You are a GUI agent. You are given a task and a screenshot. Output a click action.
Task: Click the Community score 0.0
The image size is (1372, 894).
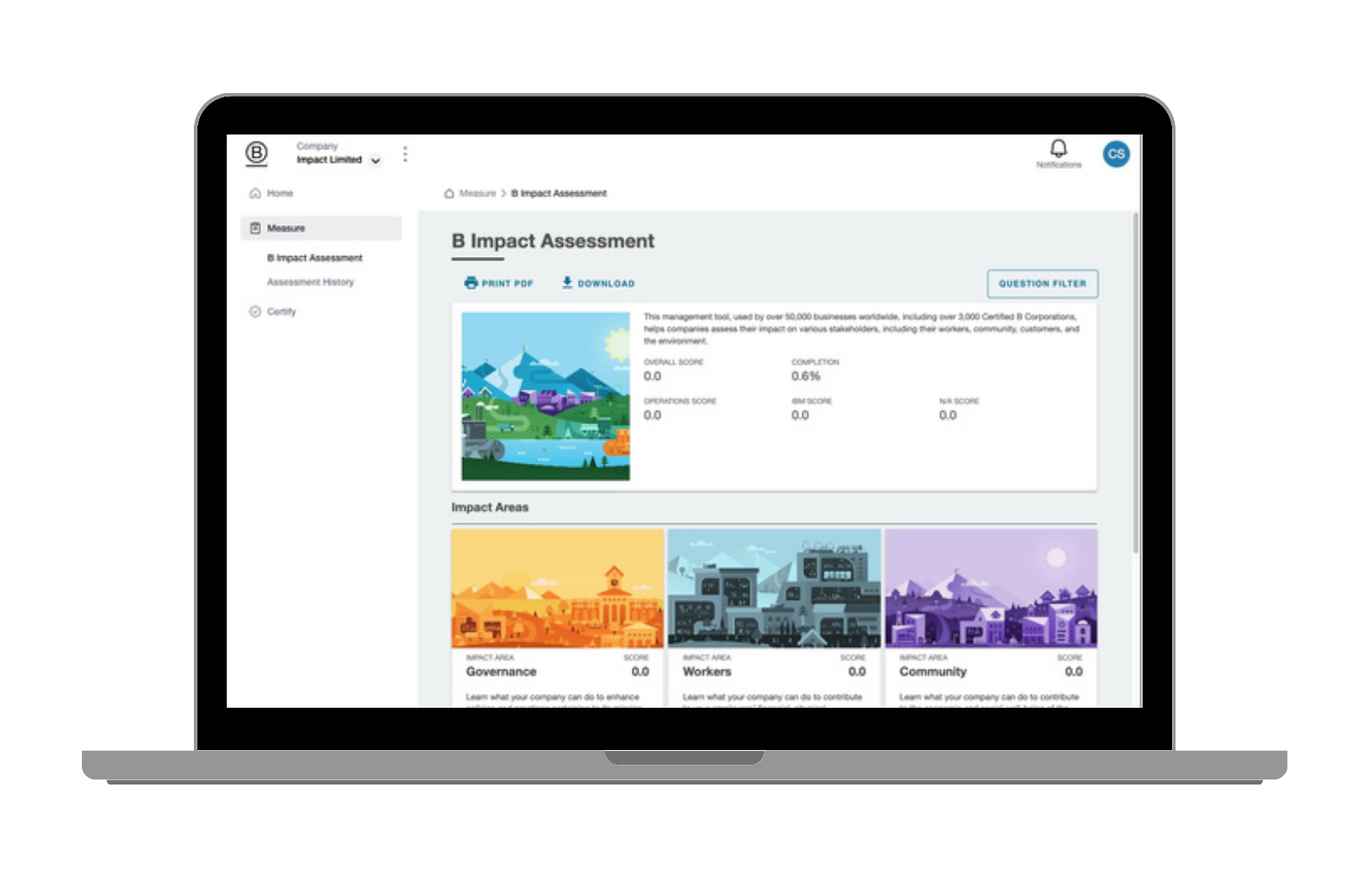(x=1074, y=672)
